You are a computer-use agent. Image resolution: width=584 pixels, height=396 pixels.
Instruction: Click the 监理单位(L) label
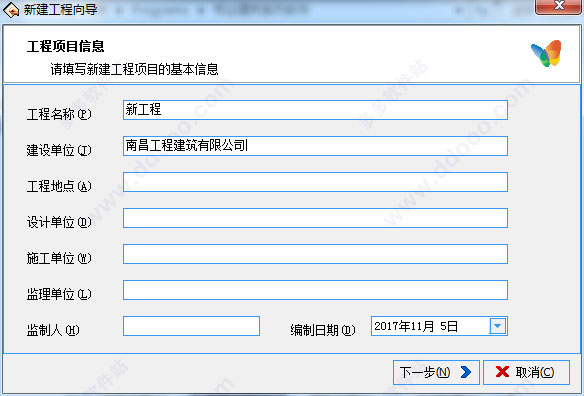coord(59,294)
